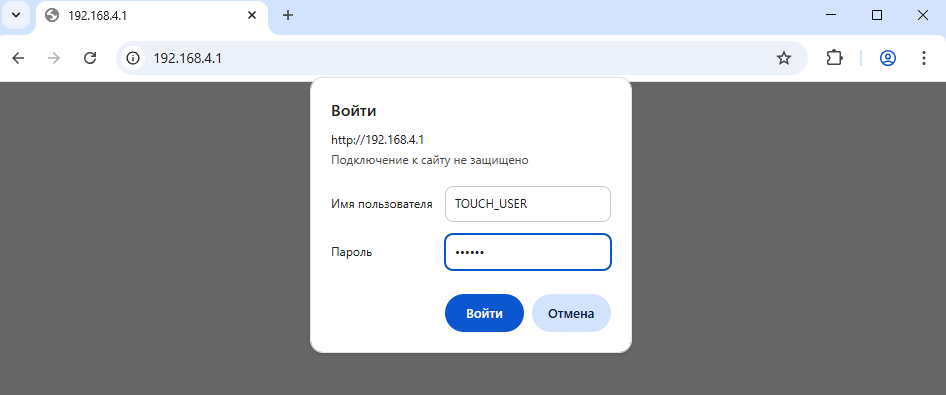The width and height of the screenshot is (946, 395).
Task: Click the Войти dialog heading
Action: pos(354,111)
